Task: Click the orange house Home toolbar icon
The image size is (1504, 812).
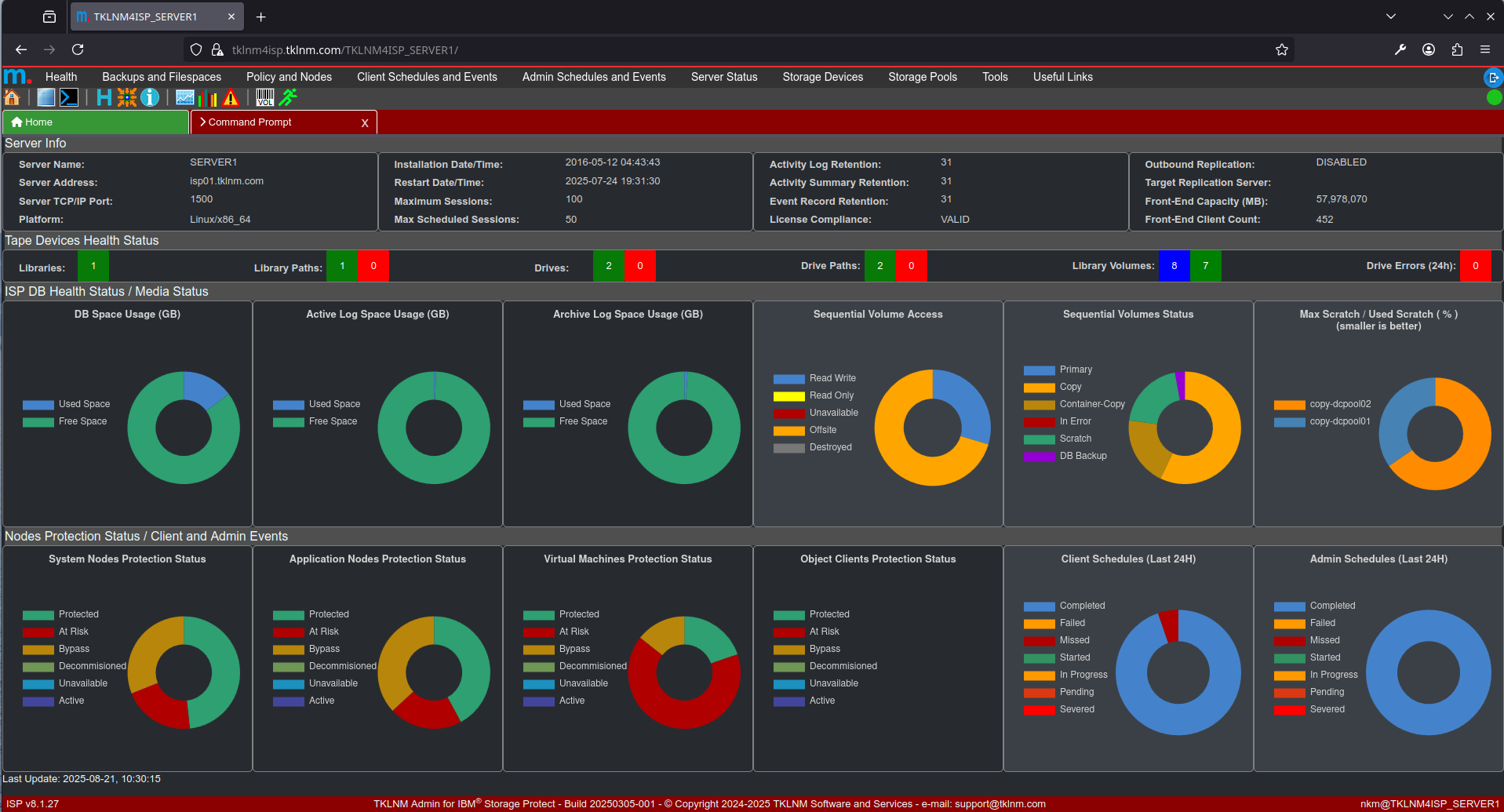Action: 12,97
